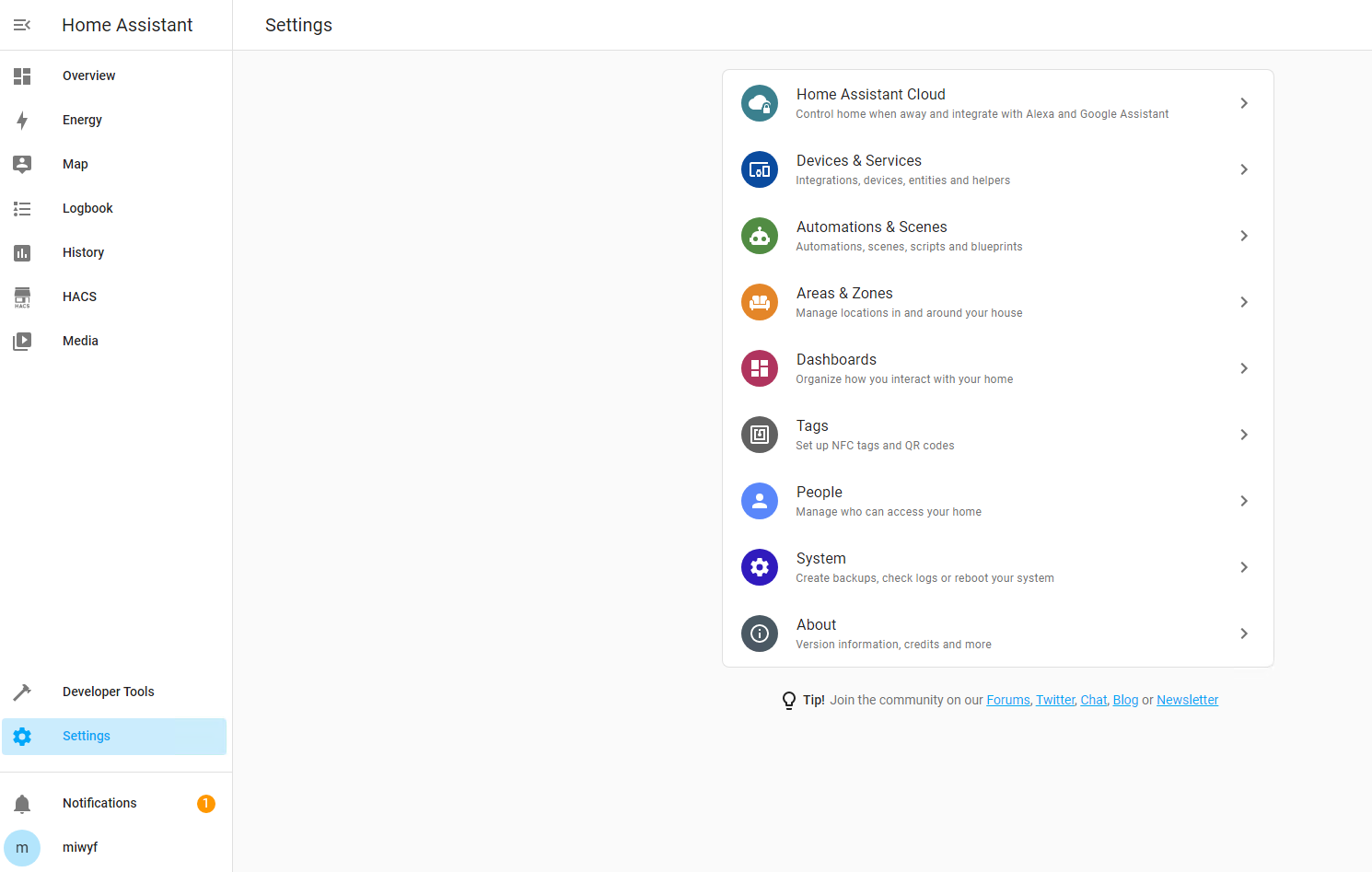The width and height of the screenshot is (1372, 872).
Task: Open the miwyf user profile avatar
Action: point(22,847)
